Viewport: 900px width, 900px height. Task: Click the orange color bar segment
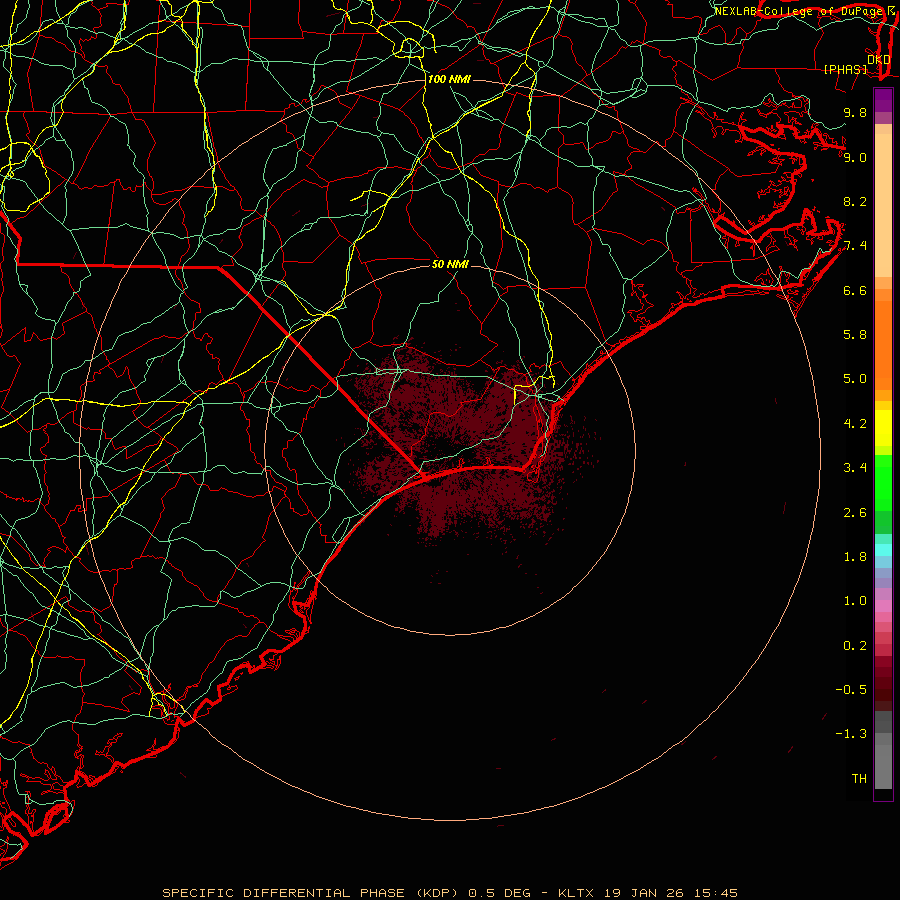883,344
